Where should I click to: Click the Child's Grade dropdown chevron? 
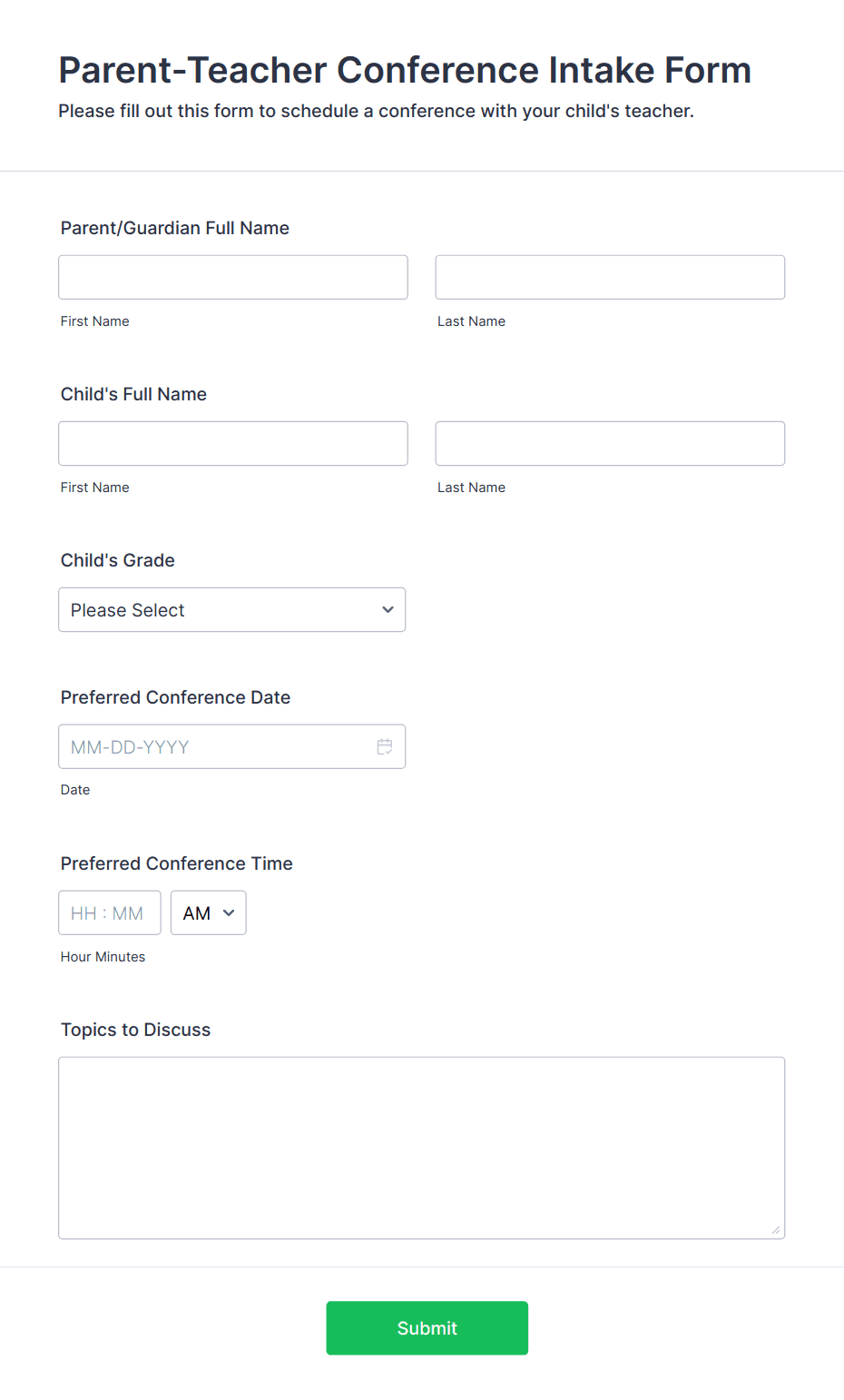pyautogui.click(x=388, y=610)
